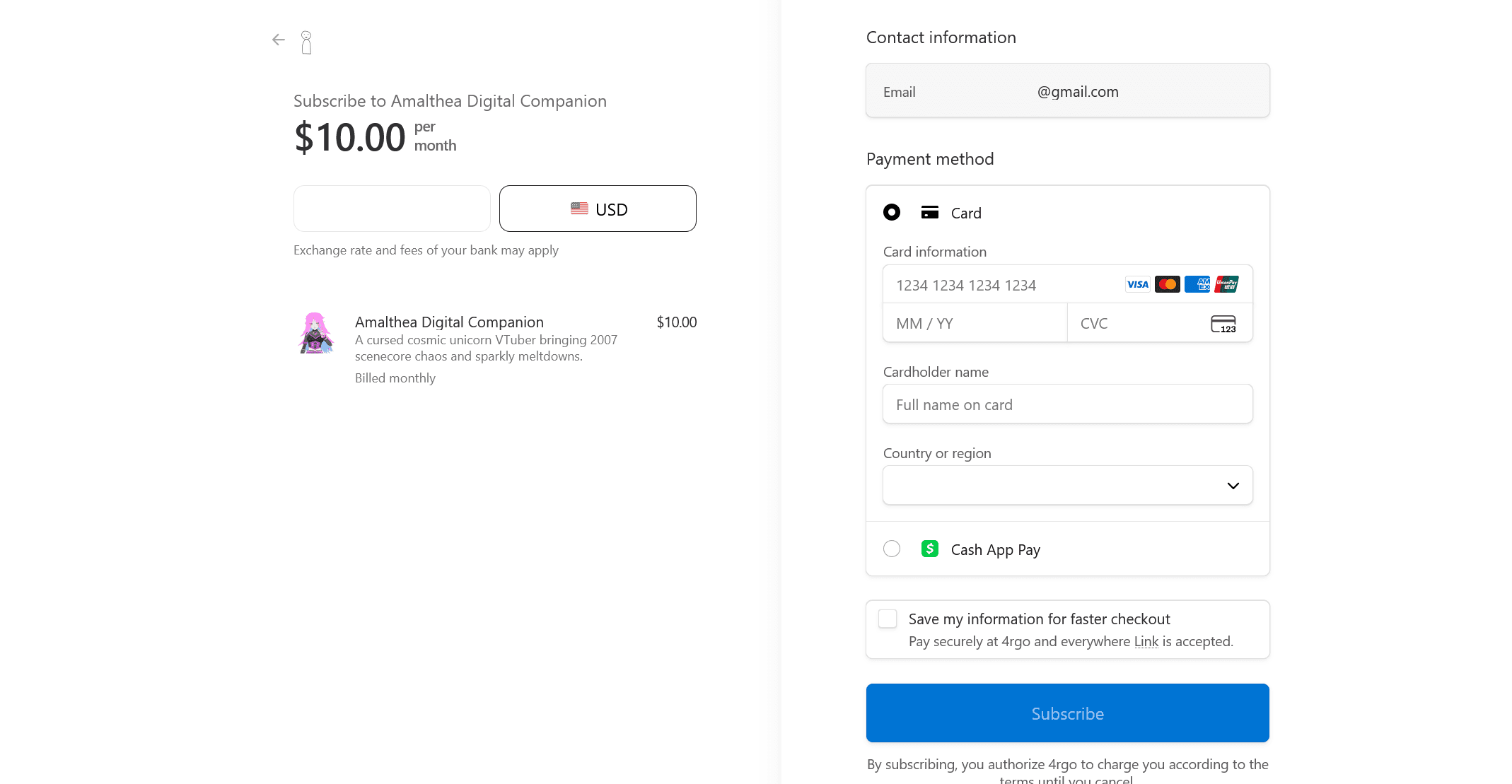The image size is (1512, 784).
Task: Click the Subscribe button
Action: 1067,713
